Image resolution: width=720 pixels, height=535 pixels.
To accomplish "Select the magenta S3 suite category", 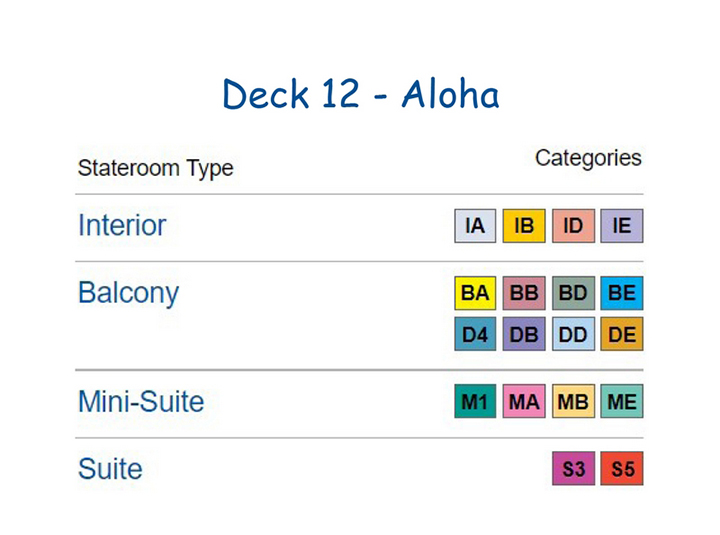I will (x=573, y=468).
